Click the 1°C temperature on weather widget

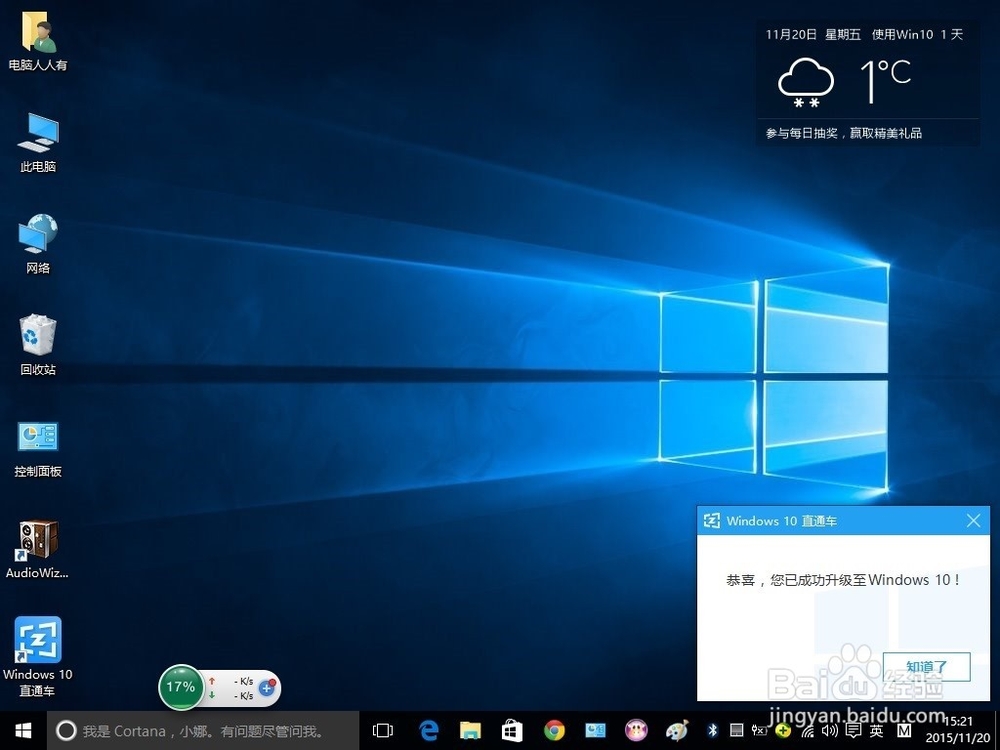(886, 81)
